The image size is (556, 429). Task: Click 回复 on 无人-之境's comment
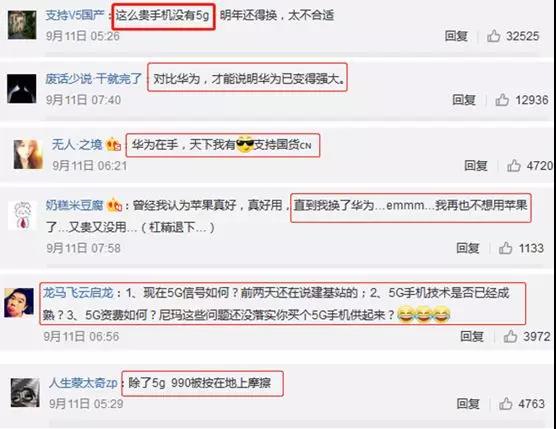[476, 166]
